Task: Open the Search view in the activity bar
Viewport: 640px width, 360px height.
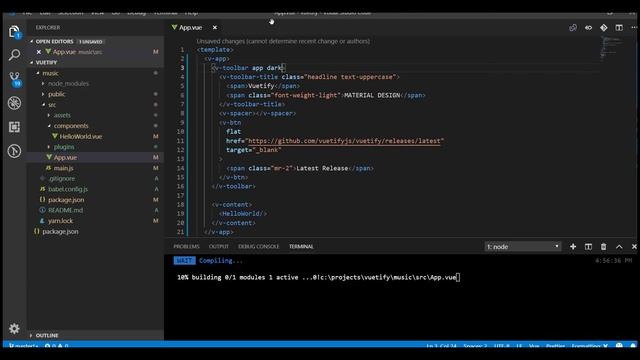Action: coord(14,55)
